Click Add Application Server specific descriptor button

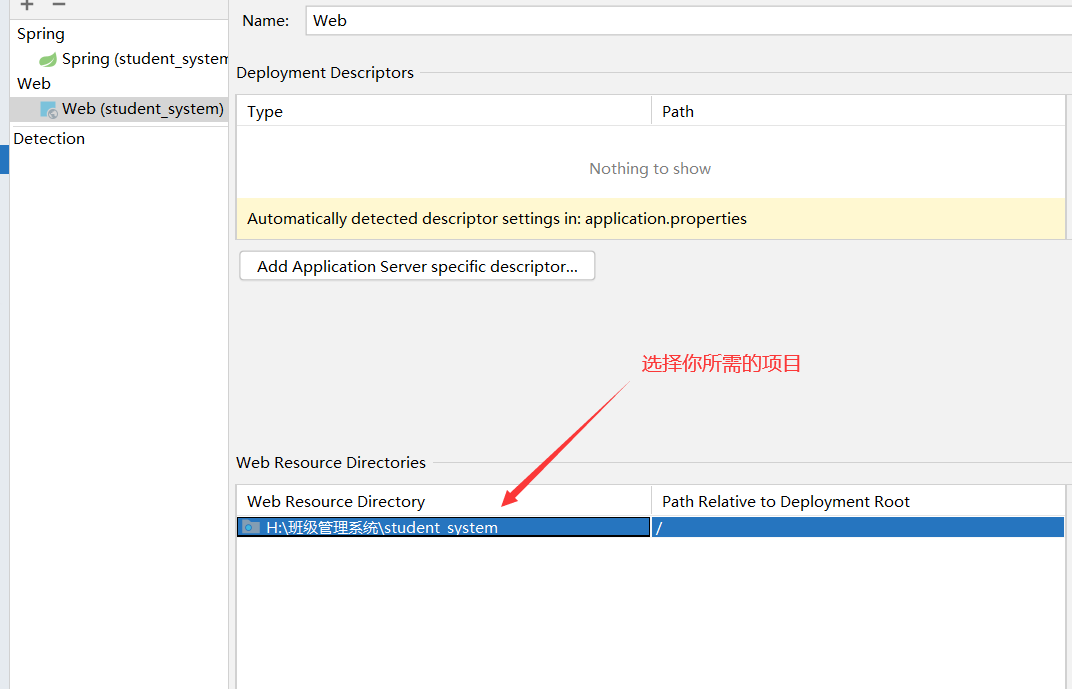[417, 266]
